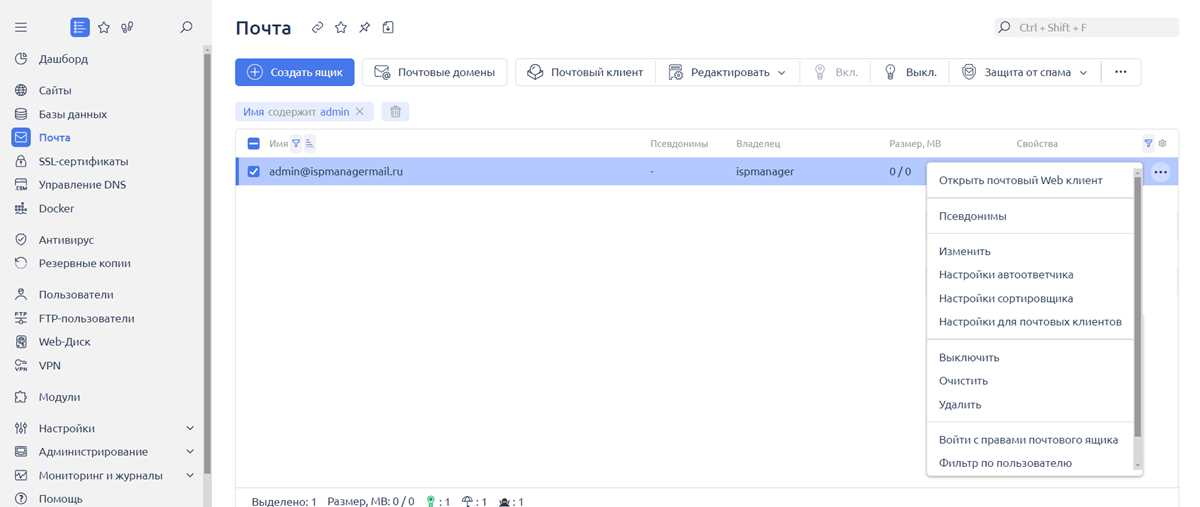Click the Размер, MB column header

[915, 144]
